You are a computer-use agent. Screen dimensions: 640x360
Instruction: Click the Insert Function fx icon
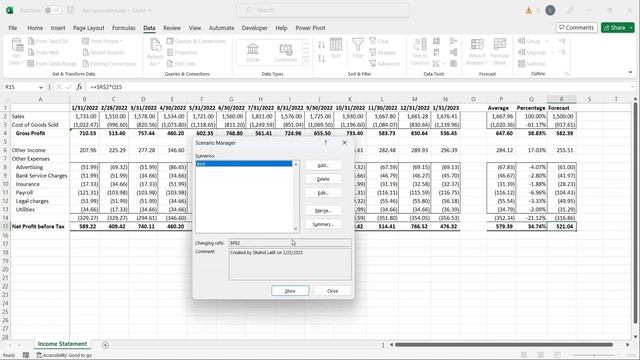(x=79, y=87)
